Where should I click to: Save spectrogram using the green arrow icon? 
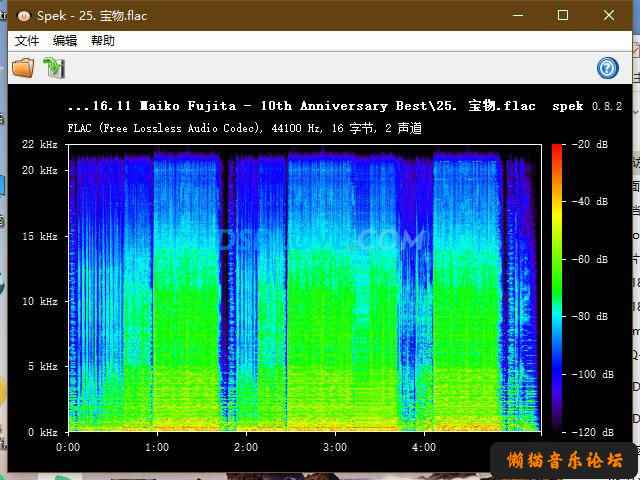pos(54,67)
